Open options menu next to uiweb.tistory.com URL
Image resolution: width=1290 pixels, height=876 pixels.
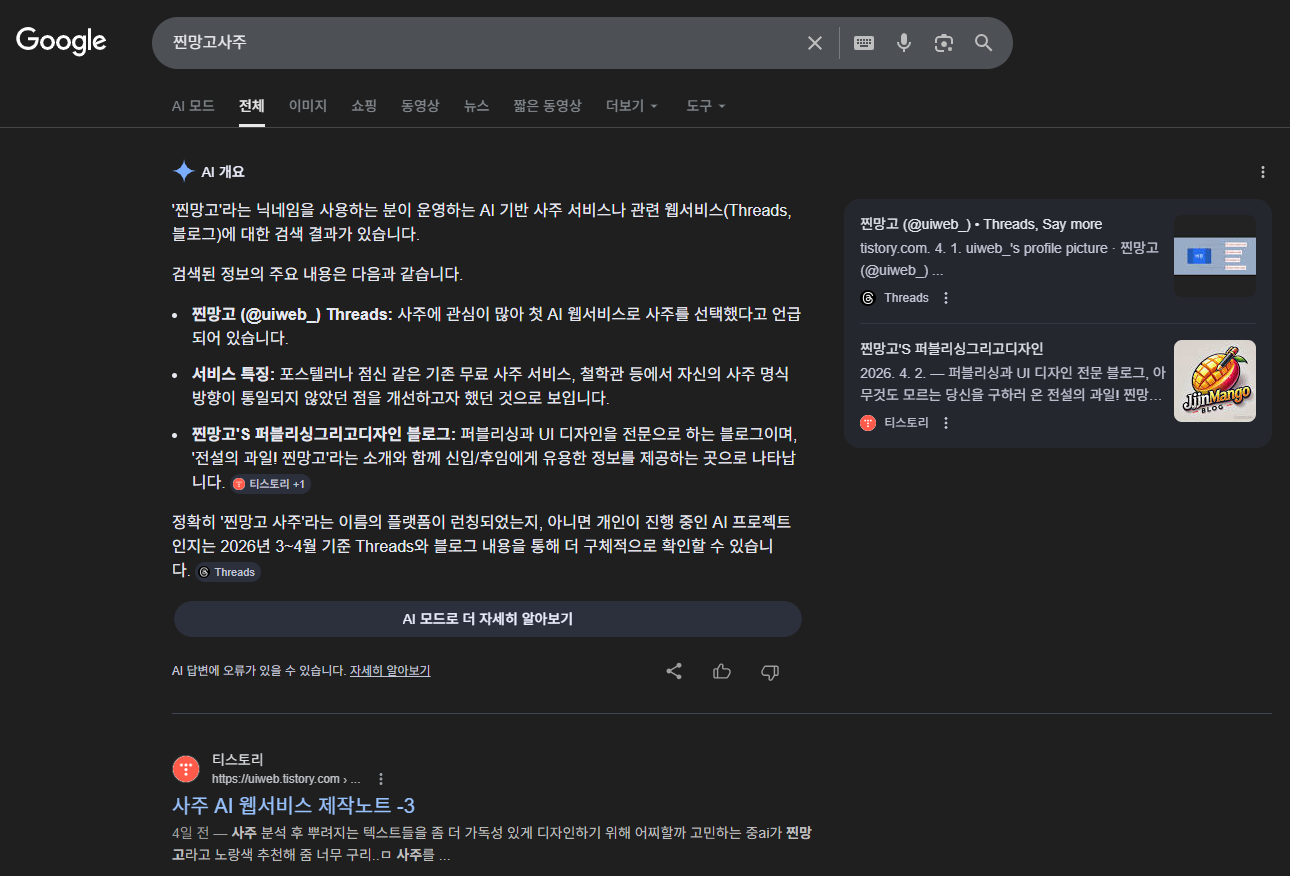point(380,779)
